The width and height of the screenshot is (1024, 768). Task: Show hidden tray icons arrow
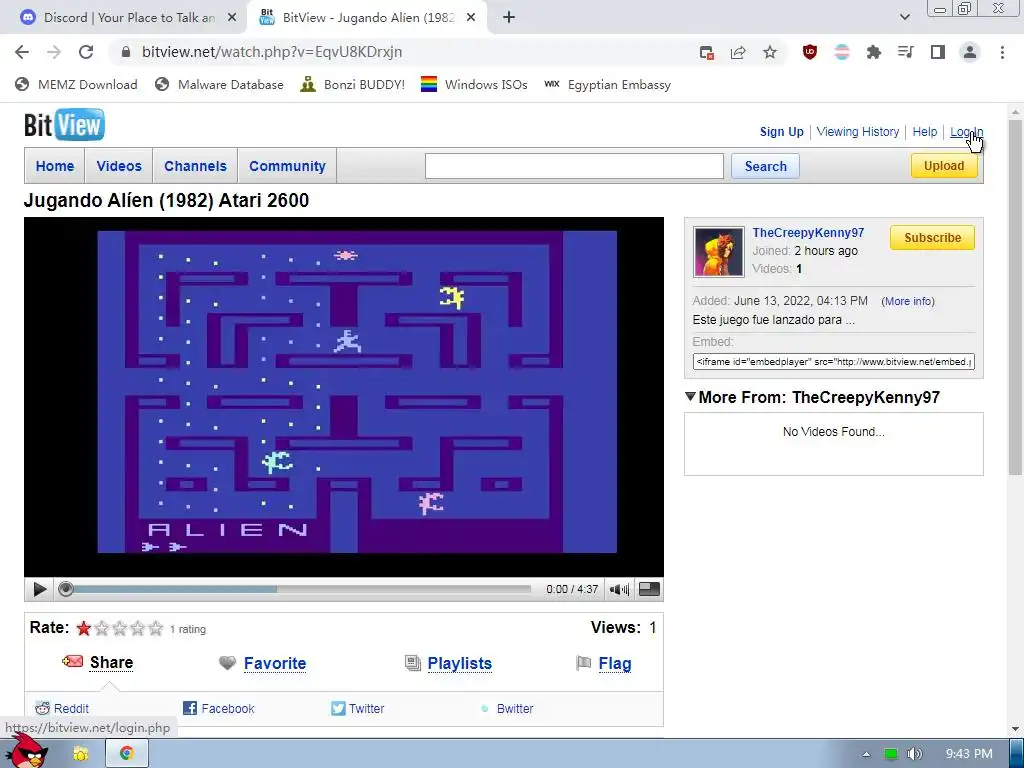click(x=866, y=754)
